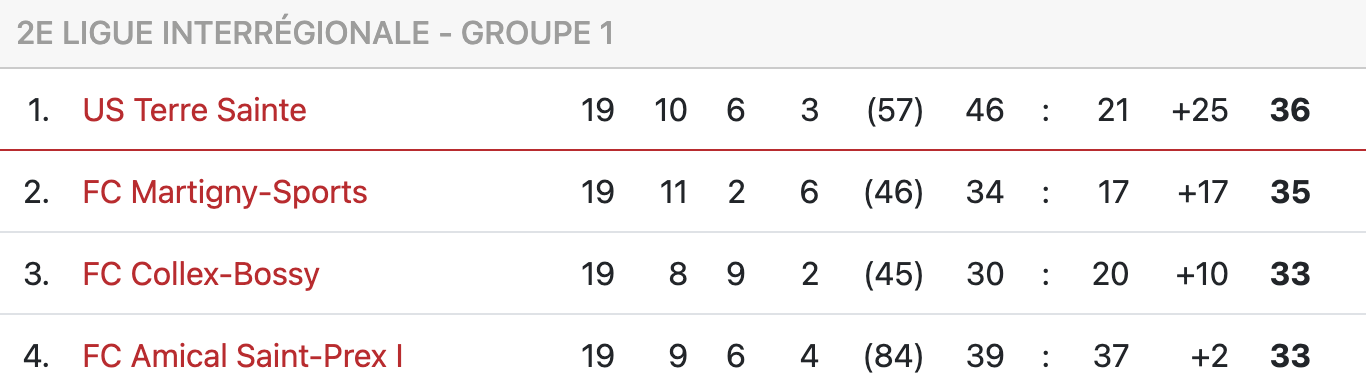Screen dimensions: 1366x392
Task: Click the +2 goal difference for Saint-Prex
Action: tap(1210, 355)
